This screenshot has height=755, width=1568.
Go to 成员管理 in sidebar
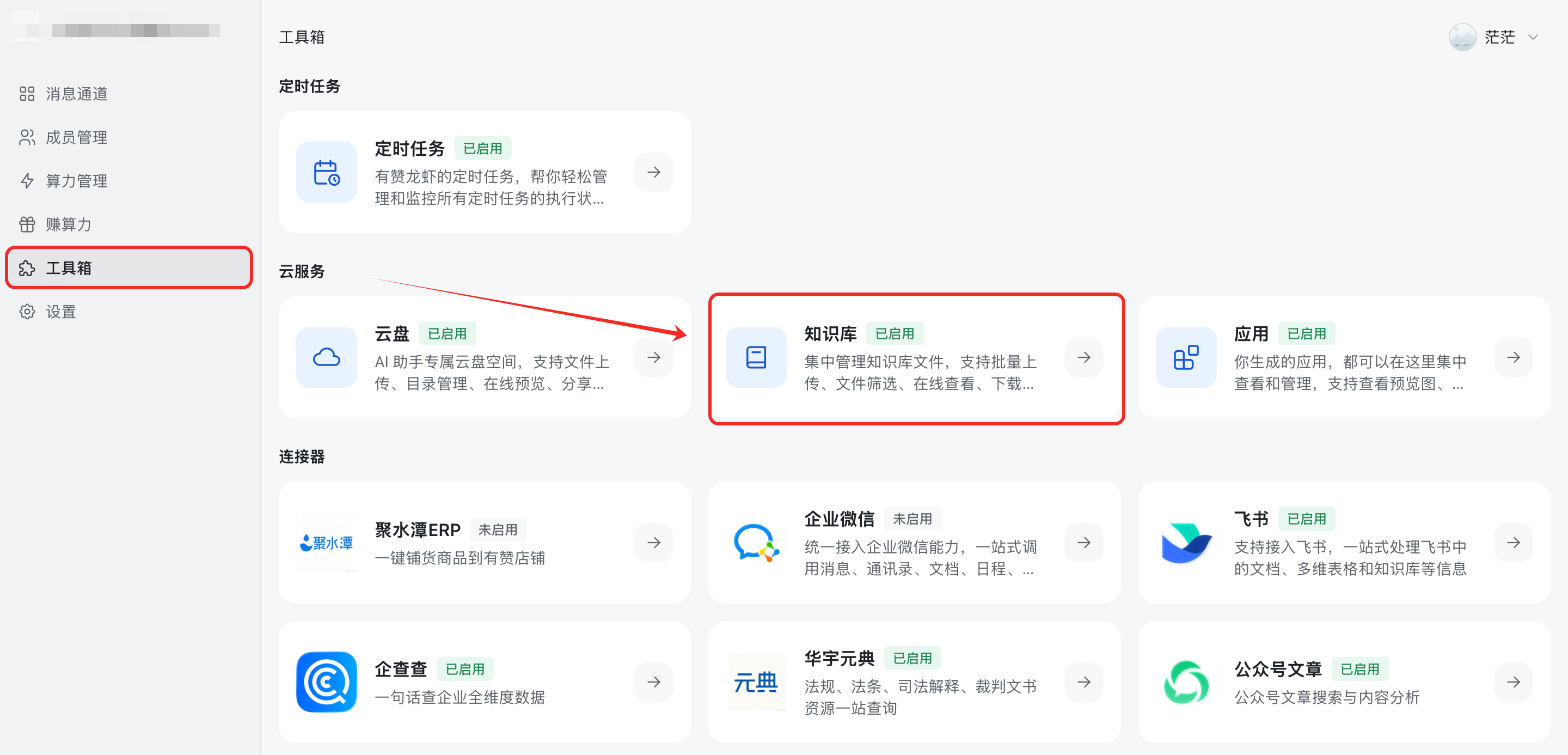pos(129,138)
